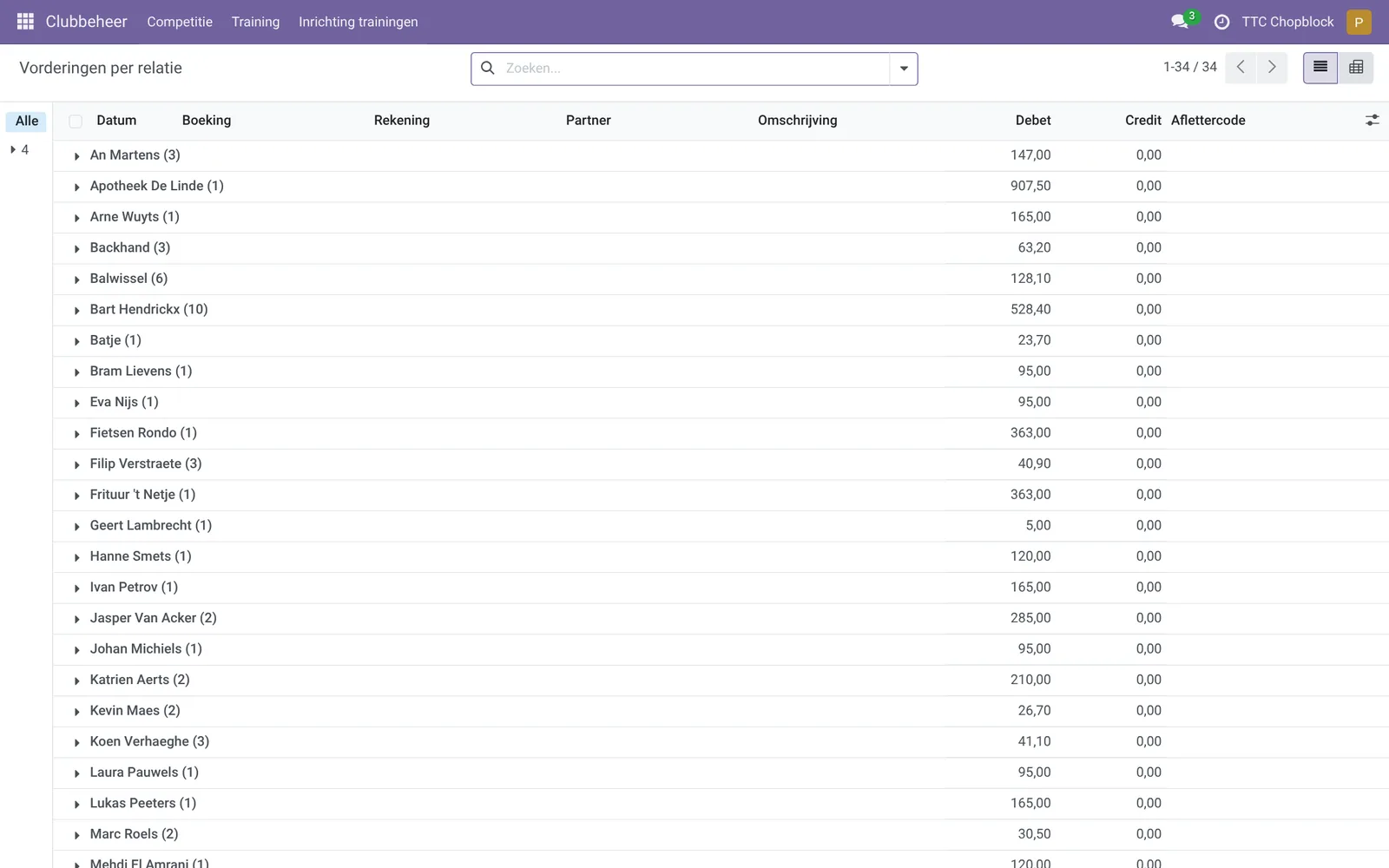Open the apps grid menu icon
Viewport: 1389px width, 868px height.
tap(25, 22)
